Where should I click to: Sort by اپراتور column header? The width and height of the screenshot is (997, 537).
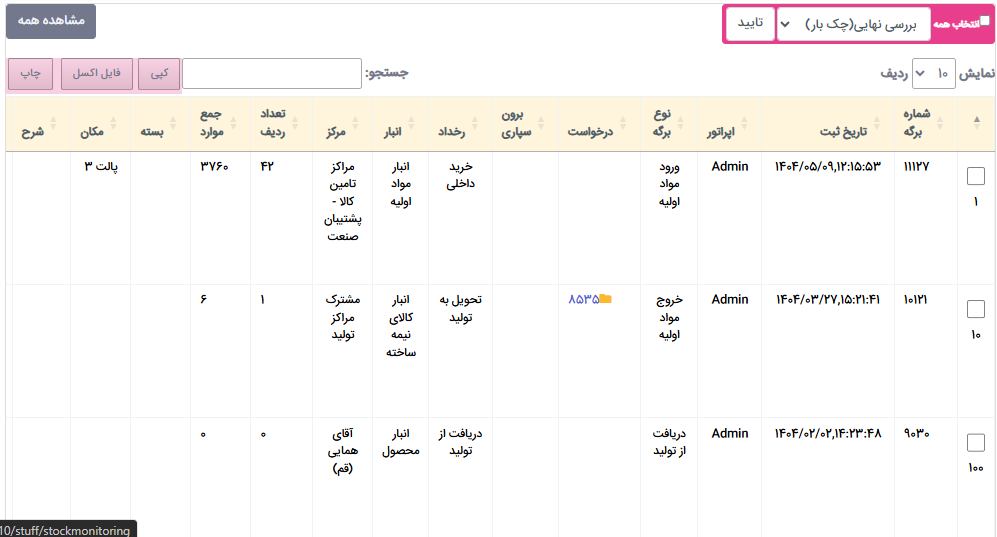(728, 131)
